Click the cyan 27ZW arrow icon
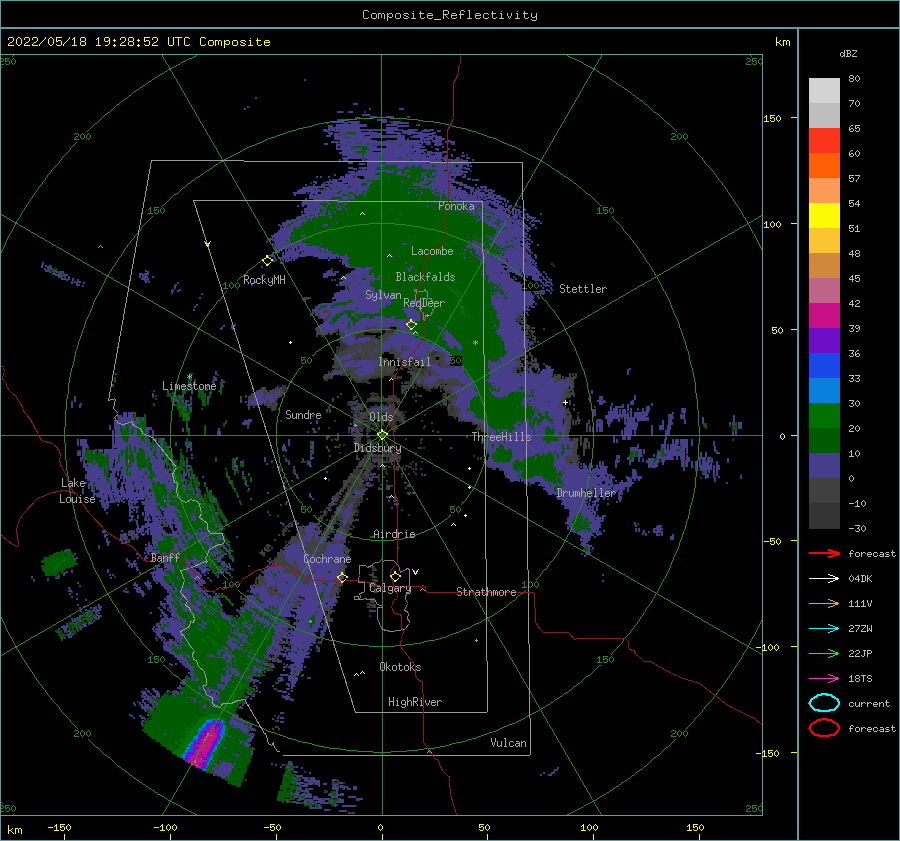This screenshot has width=900, height=841. click(824, 629)
